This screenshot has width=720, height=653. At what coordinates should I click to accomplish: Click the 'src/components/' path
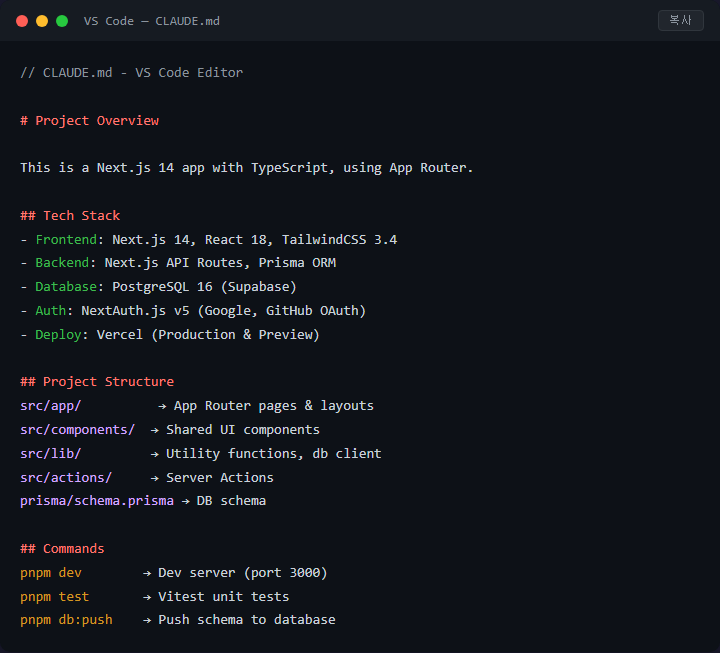tap(78, 430)
